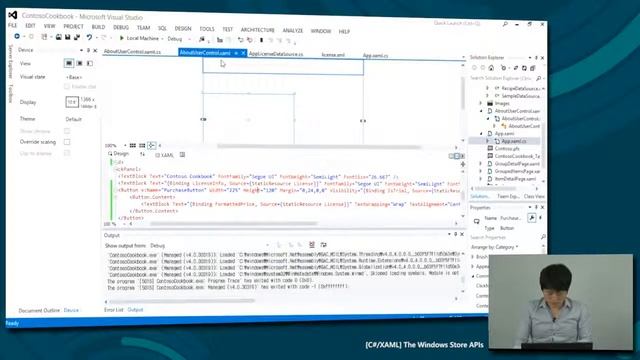Expand the Brush section in Properties panel

click(x=473, y=257)
